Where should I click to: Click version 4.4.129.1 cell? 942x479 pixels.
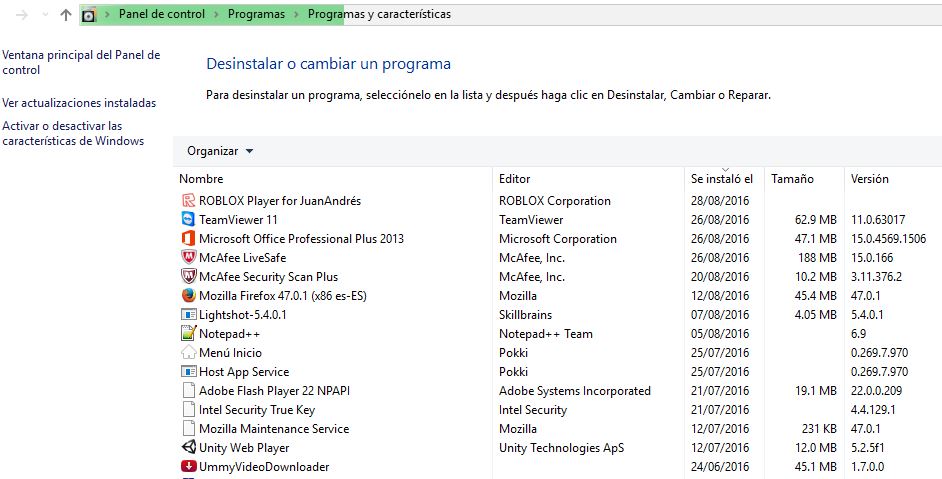(x=873, y=410)
